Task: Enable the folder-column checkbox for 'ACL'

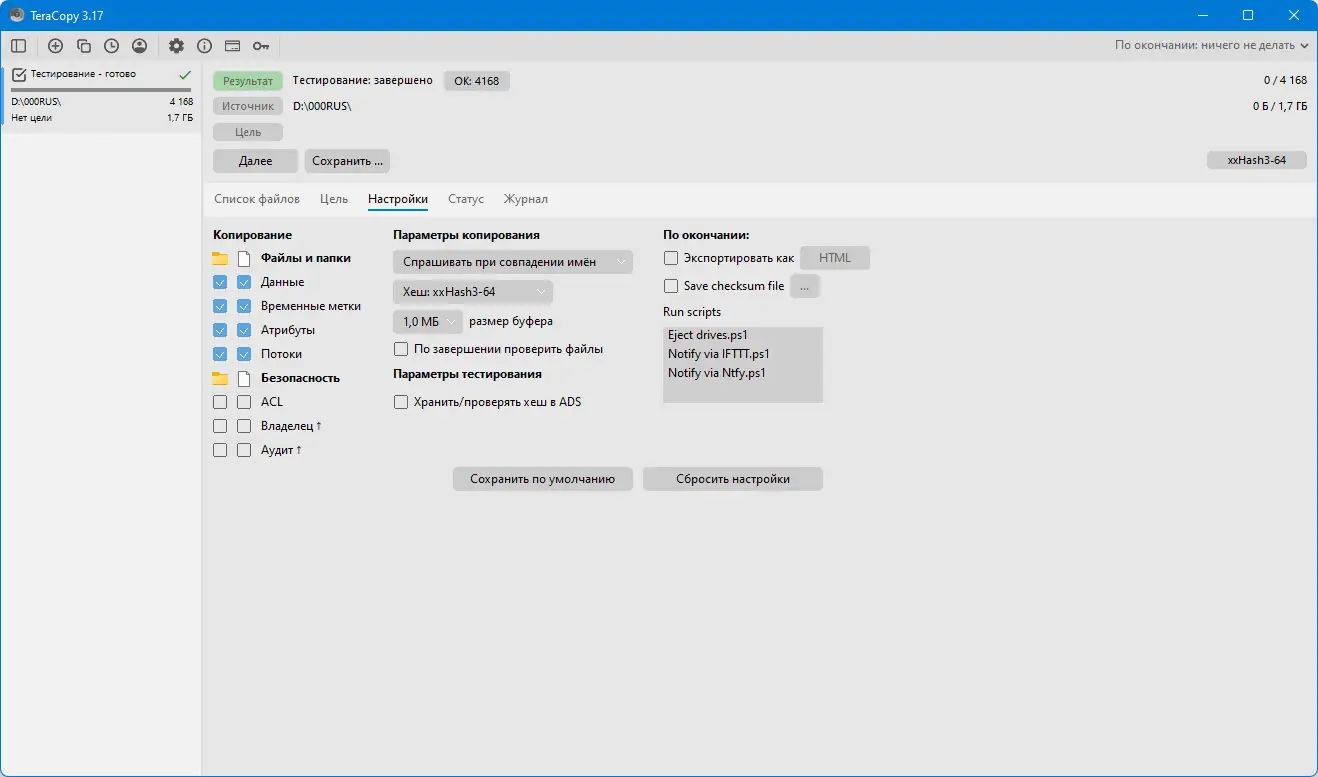Action: click(220, 402)
